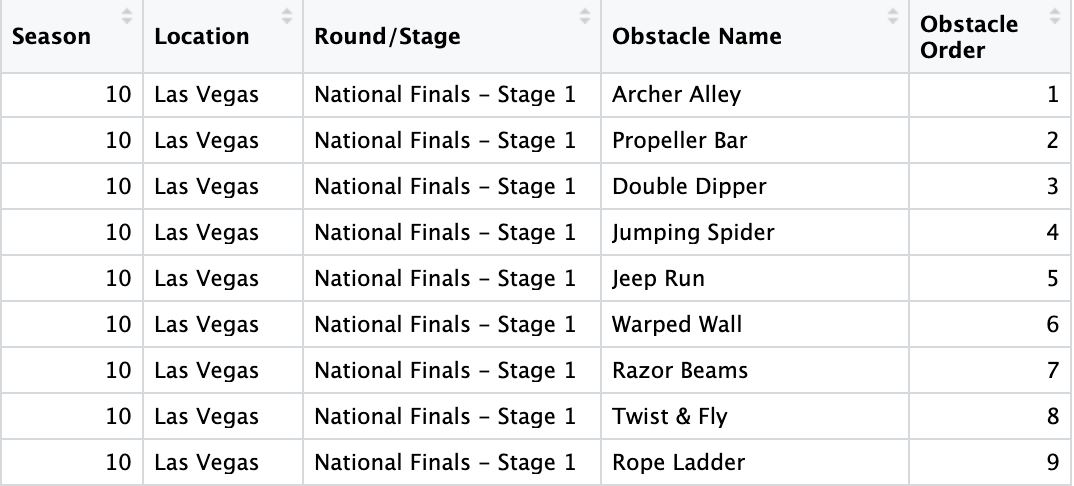Select the Archer Alley cell
The image size is (1074, 486).
pyautogui.click(x=676, y=95)
